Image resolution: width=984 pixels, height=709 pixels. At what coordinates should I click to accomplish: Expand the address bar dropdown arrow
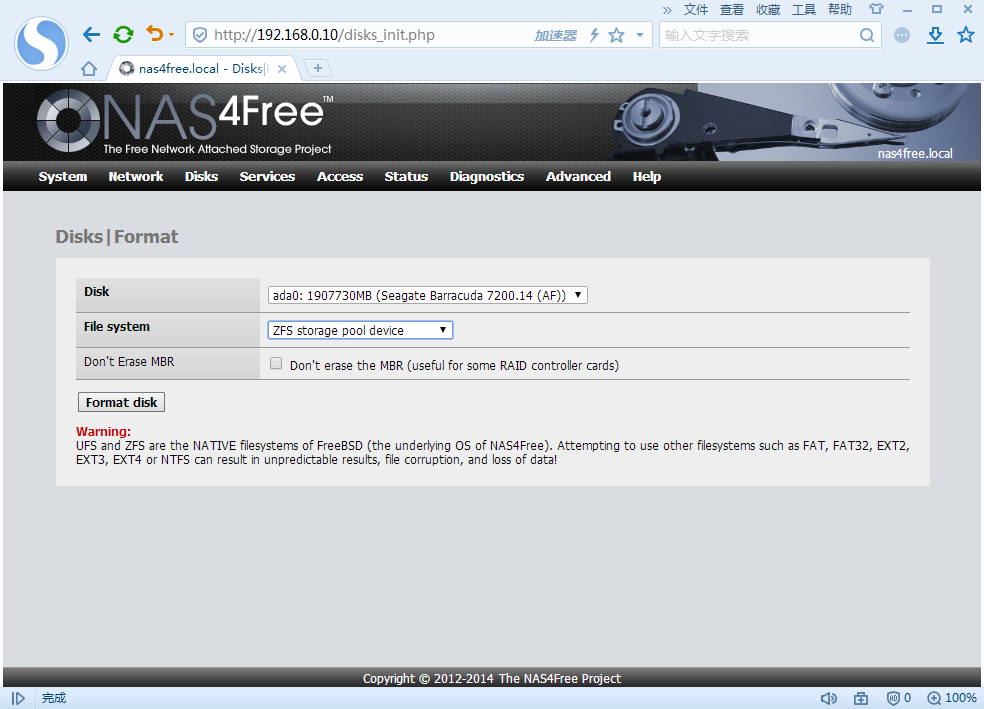tap(639, 35)
